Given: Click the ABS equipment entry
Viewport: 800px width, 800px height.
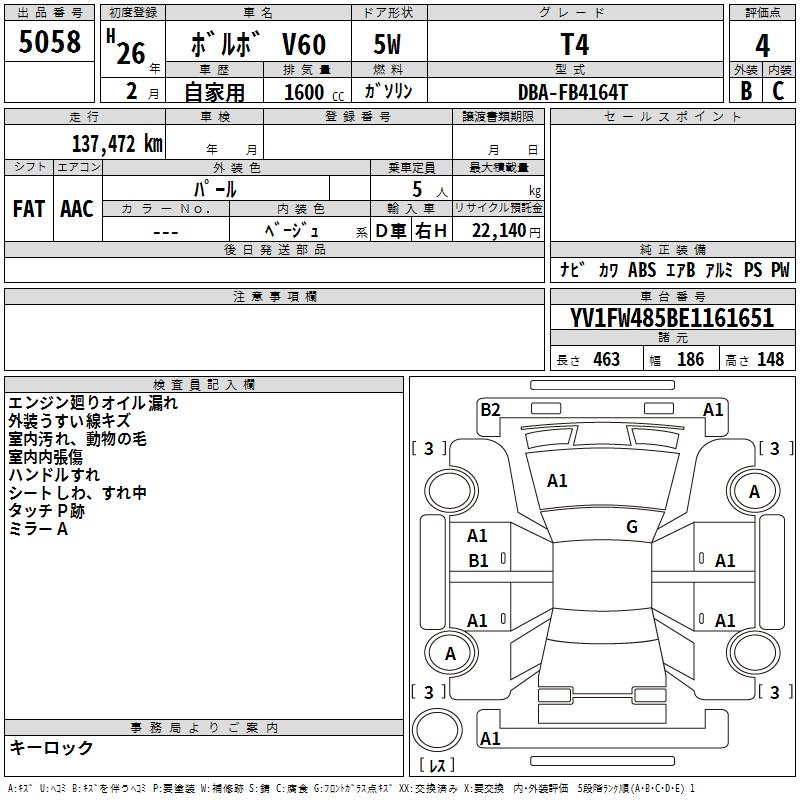Looking at the screenshot, I should [x=642, y=269].
